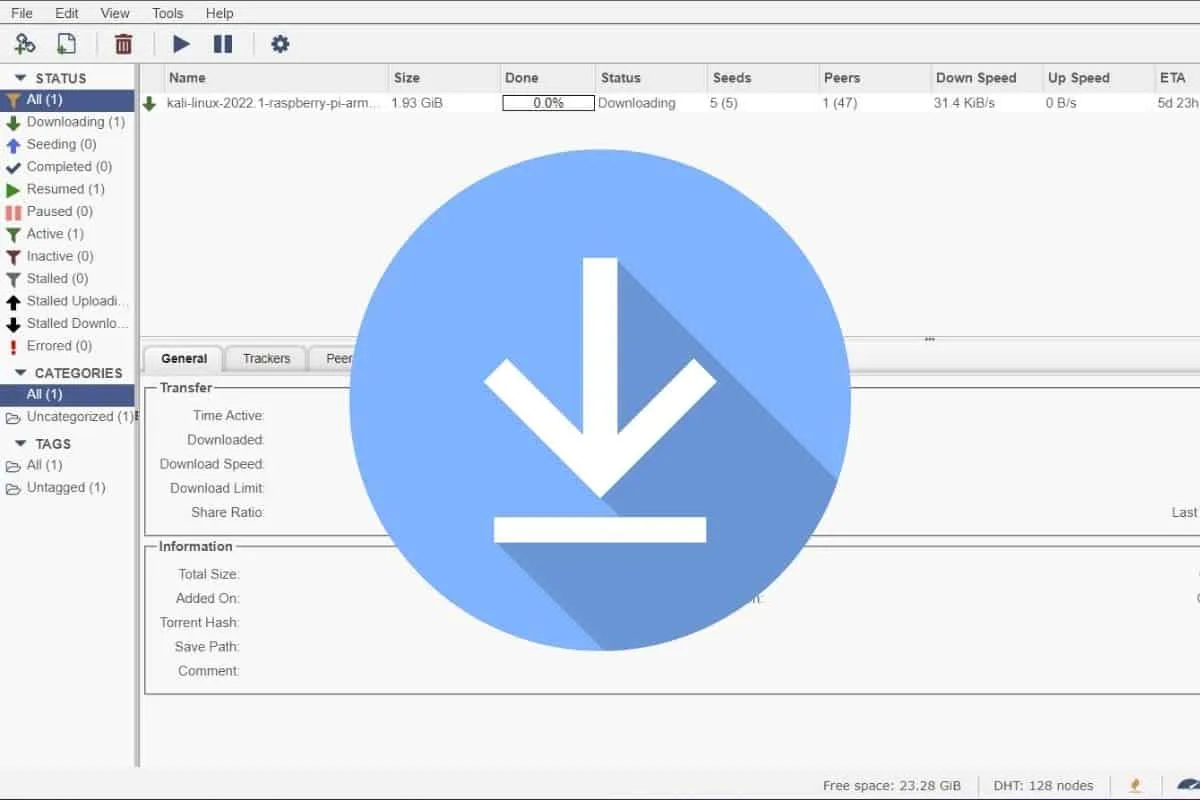Viewport: 1200px width, 800px height.
Task: Switch to the Trackers tab
Action: pyautogui.click(x=266, y=358)
